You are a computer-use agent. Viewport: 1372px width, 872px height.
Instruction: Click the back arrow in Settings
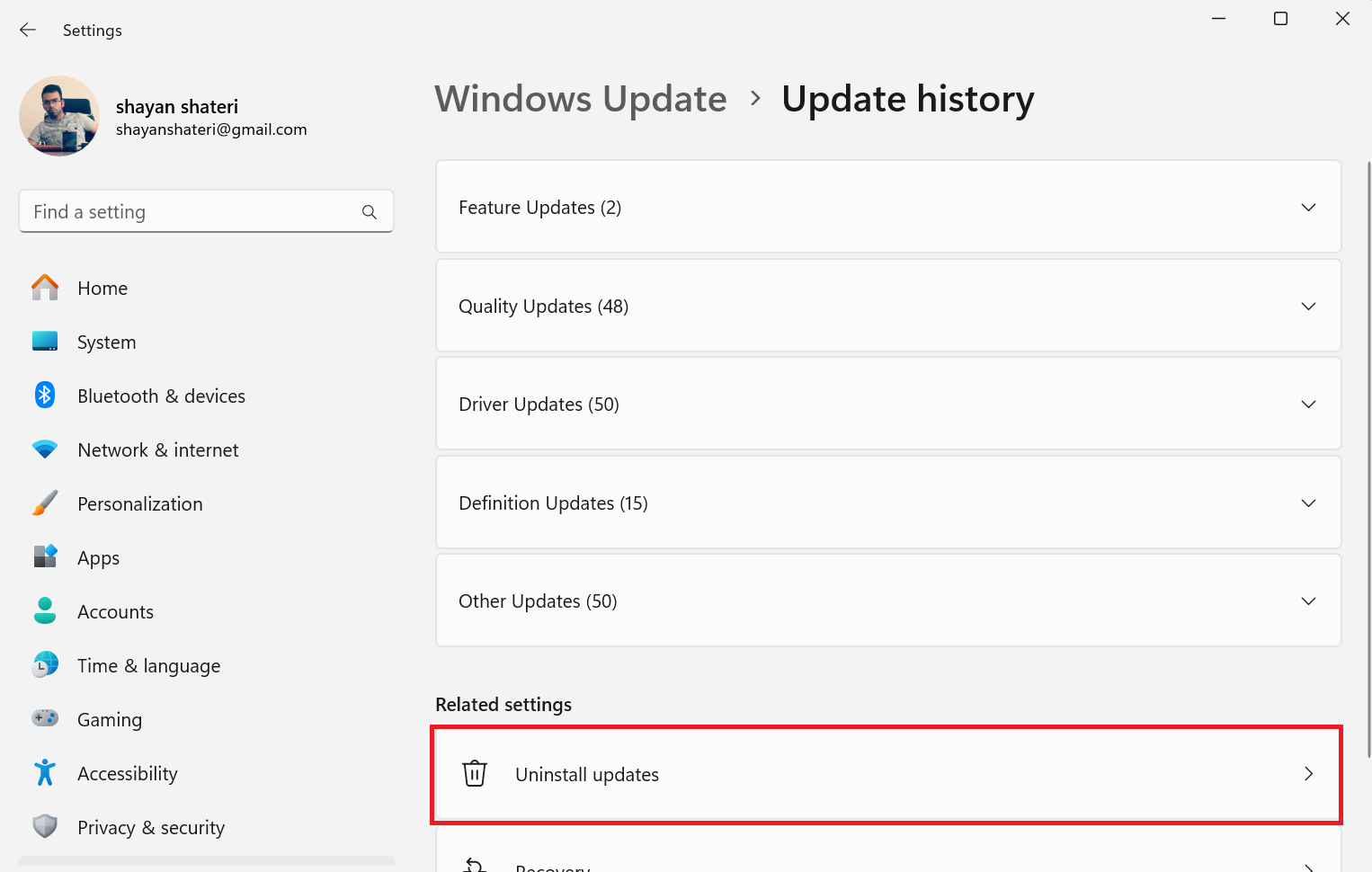coord(28,30)
